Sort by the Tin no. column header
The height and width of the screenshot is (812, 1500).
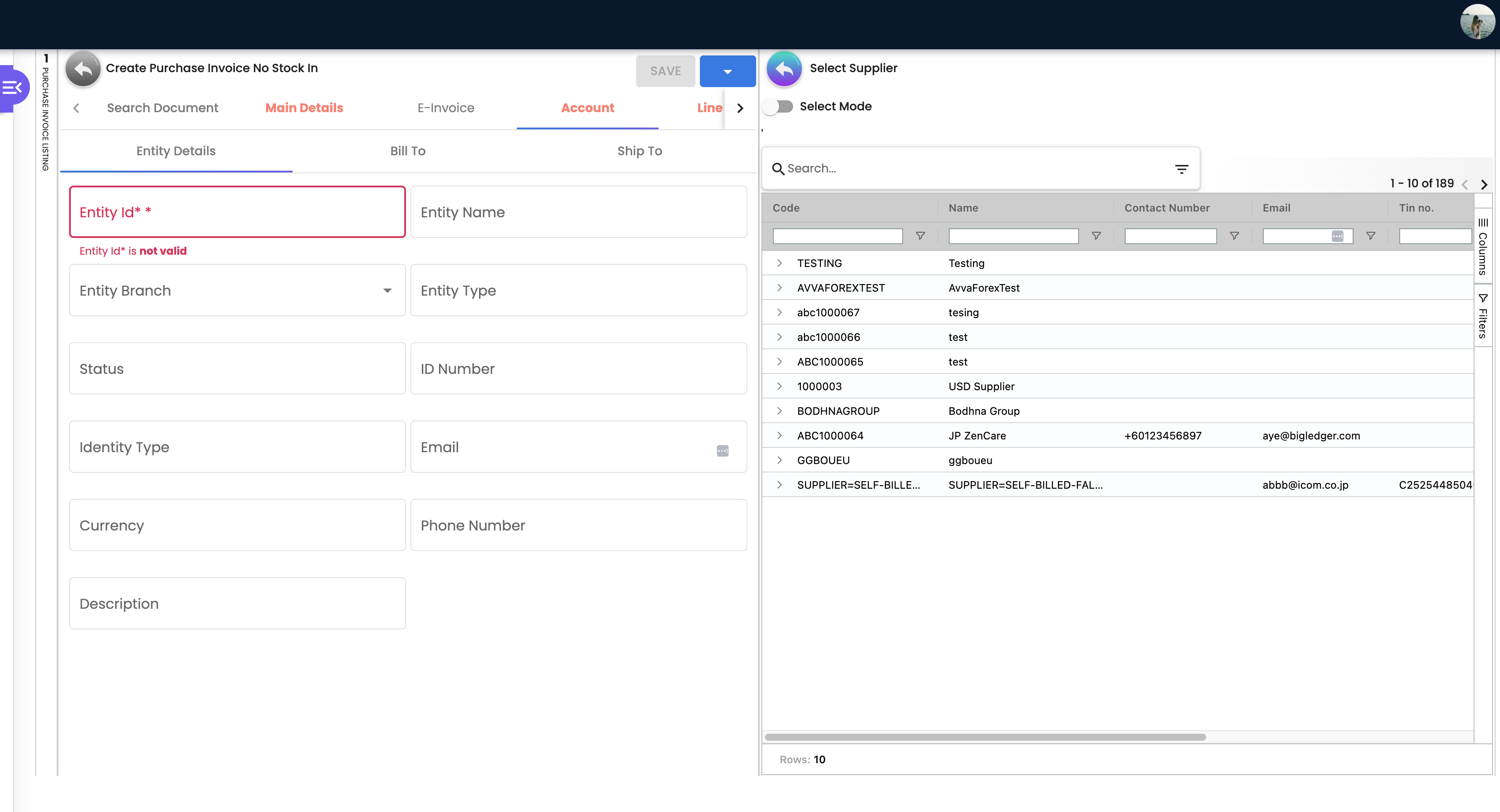tap(1416, 208)
